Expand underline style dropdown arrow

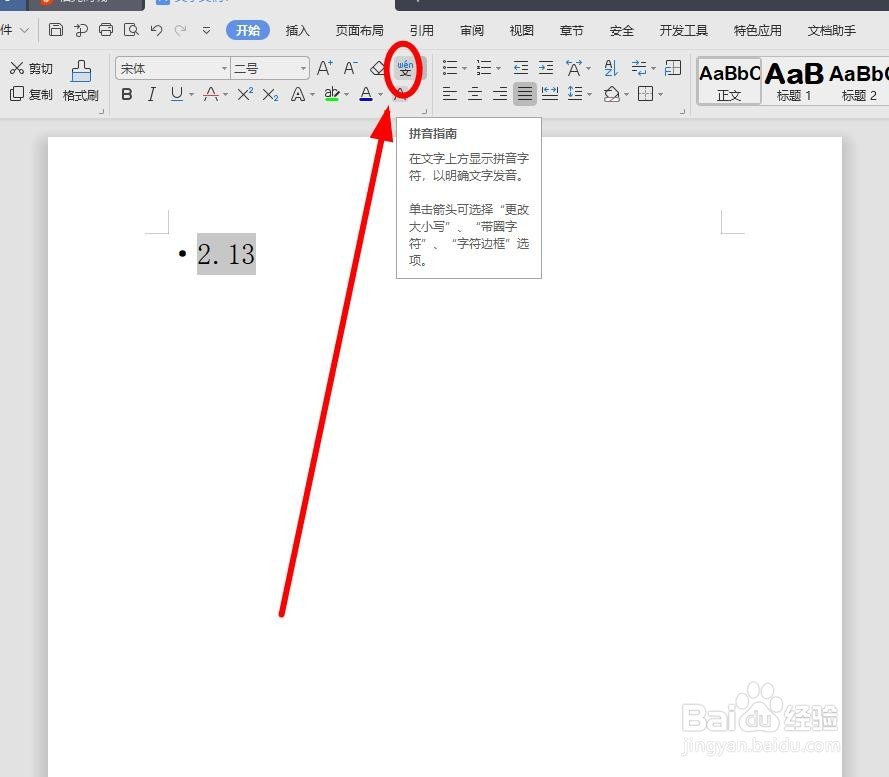tap(191, 95)
